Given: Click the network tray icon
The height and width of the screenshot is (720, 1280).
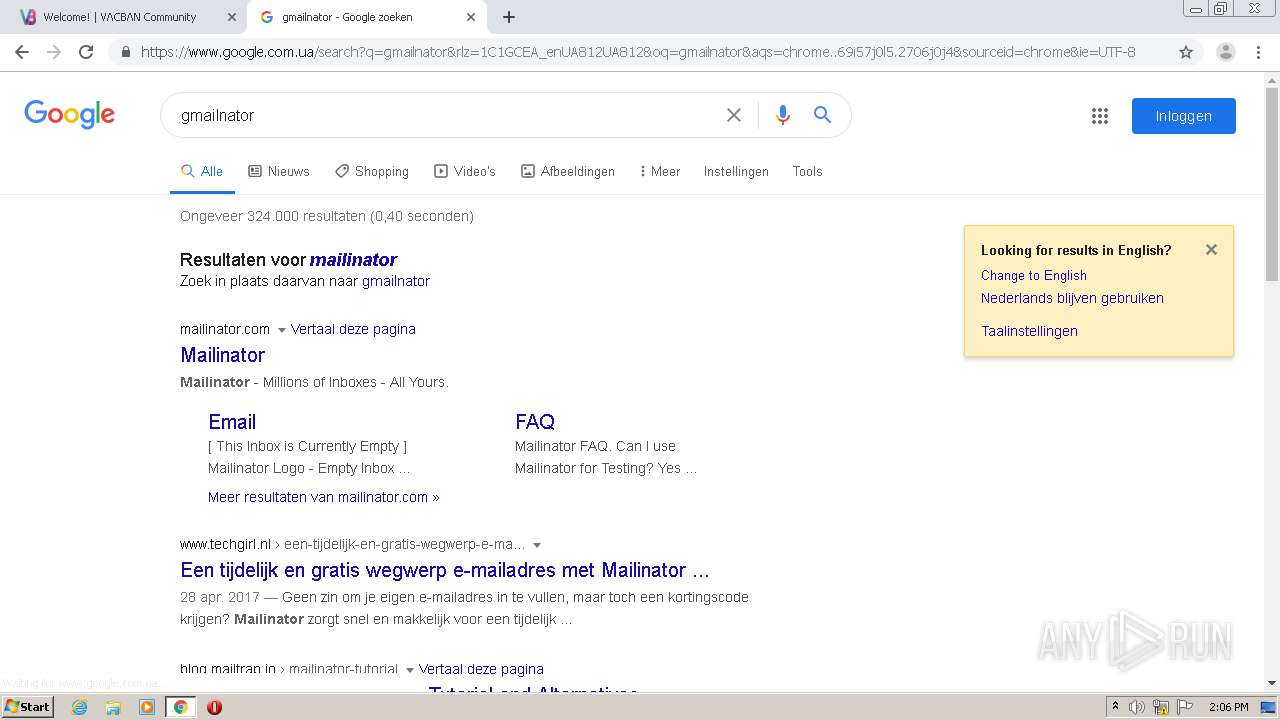Looking at the screenshot, I should (1161, 707).
